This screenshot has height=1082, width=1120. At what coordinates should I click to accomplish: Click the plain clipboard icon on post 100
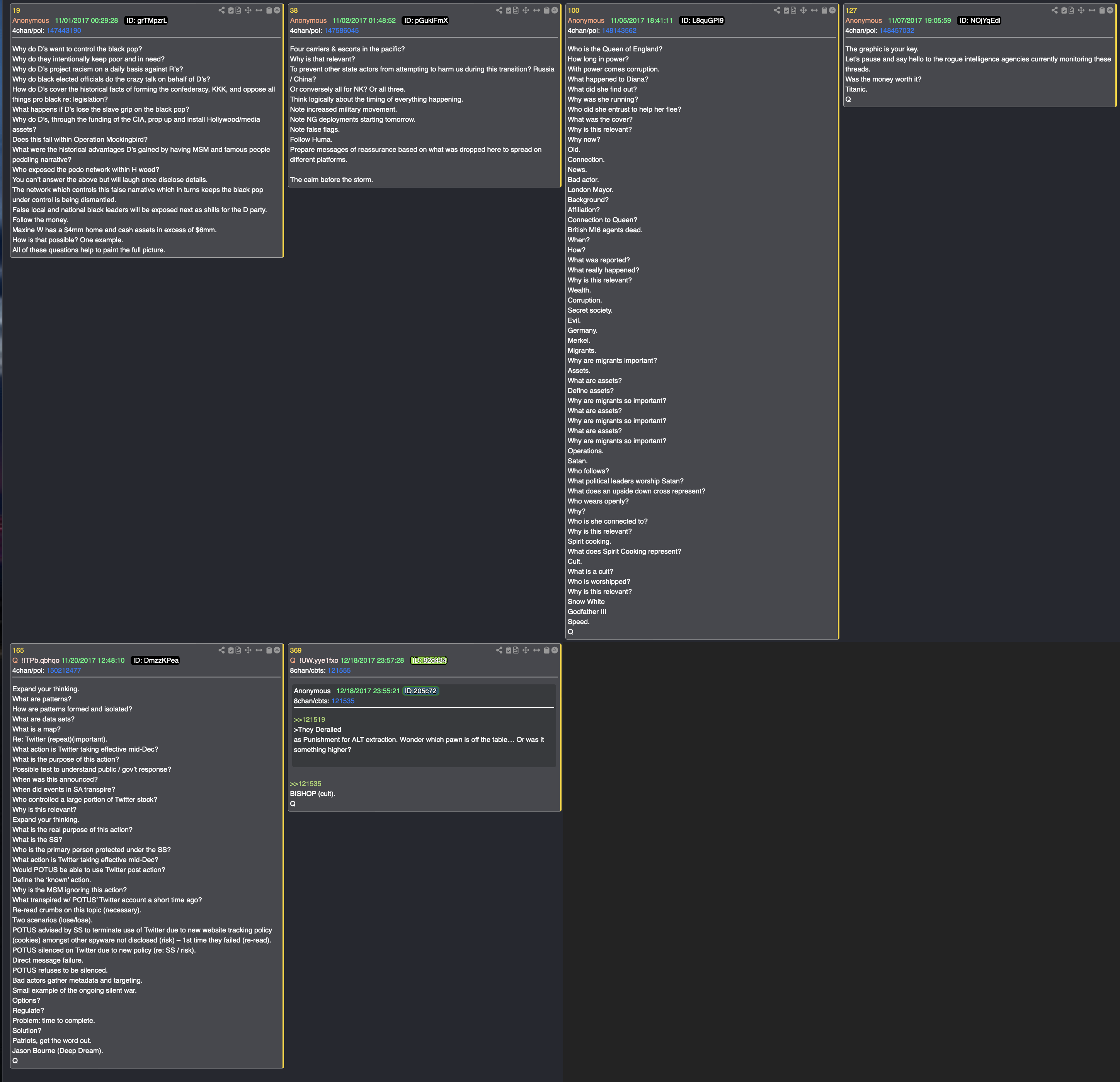[825, 10]
